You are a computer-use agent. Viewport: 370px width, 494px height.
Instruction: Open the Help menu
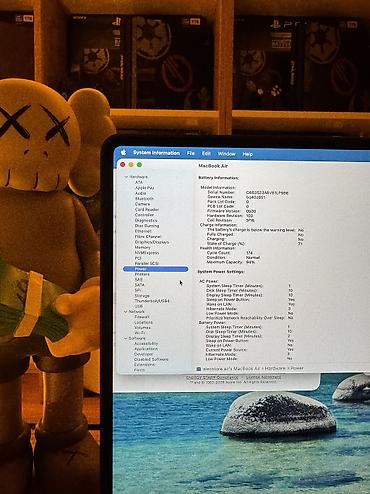[x=248, y=154]
